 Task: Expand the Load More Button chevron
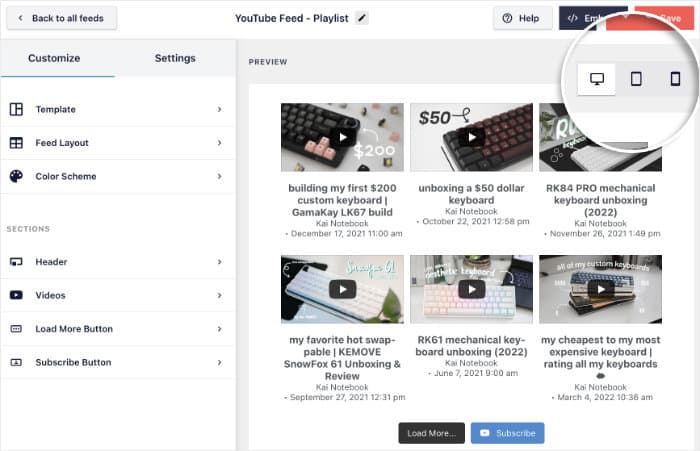click(219, 329)
